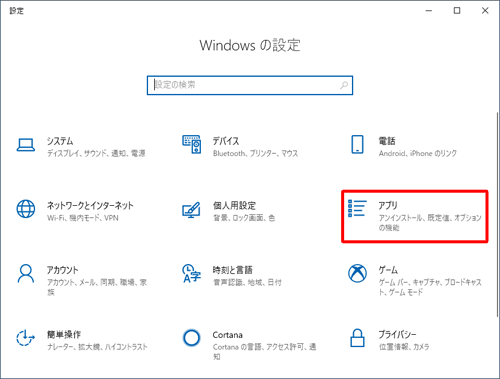Click the text 音声認識、地域、日付
This screenshot has height=379, width=500.
coord(247,283)
